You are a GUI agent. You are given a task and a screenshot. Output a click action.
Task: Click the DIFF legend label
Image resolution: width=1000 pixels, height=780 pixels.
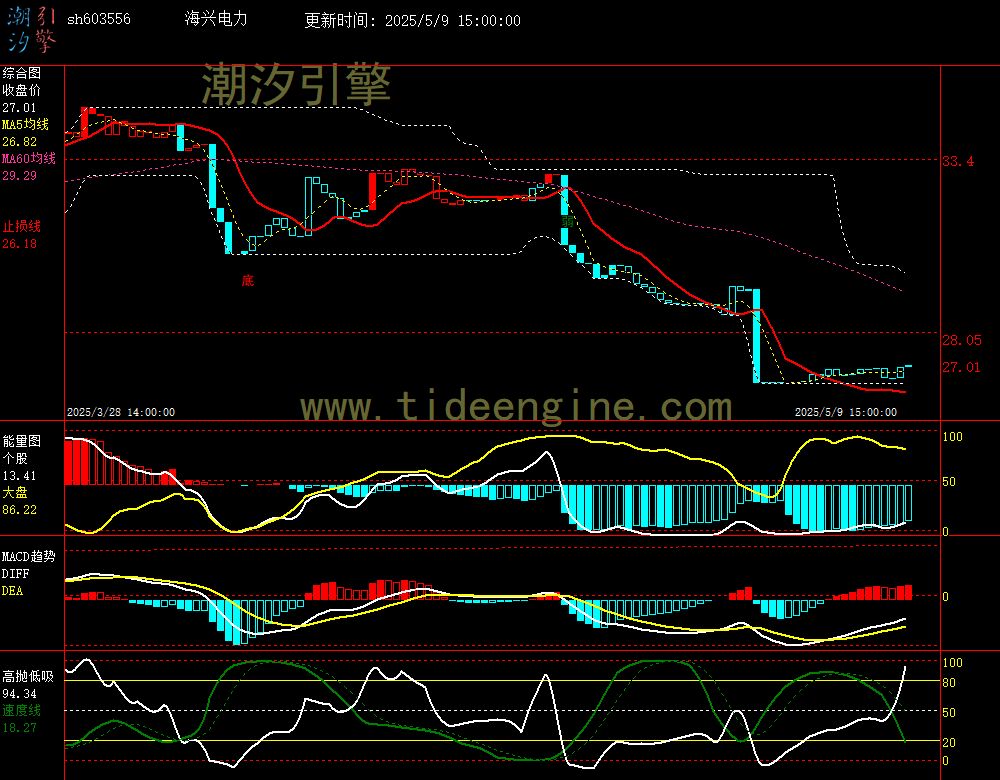pyautogui.click(x=15, y=573)
